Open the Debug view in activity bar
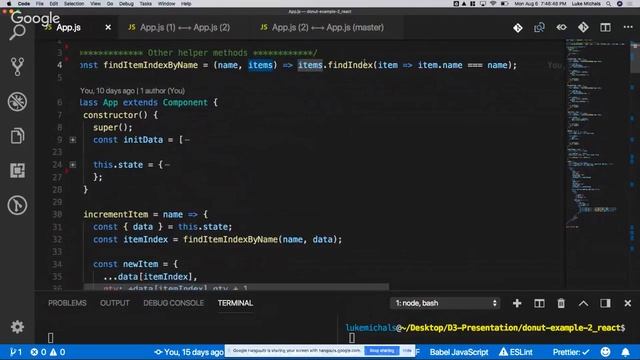640x360 pixels. coord(17,102)
